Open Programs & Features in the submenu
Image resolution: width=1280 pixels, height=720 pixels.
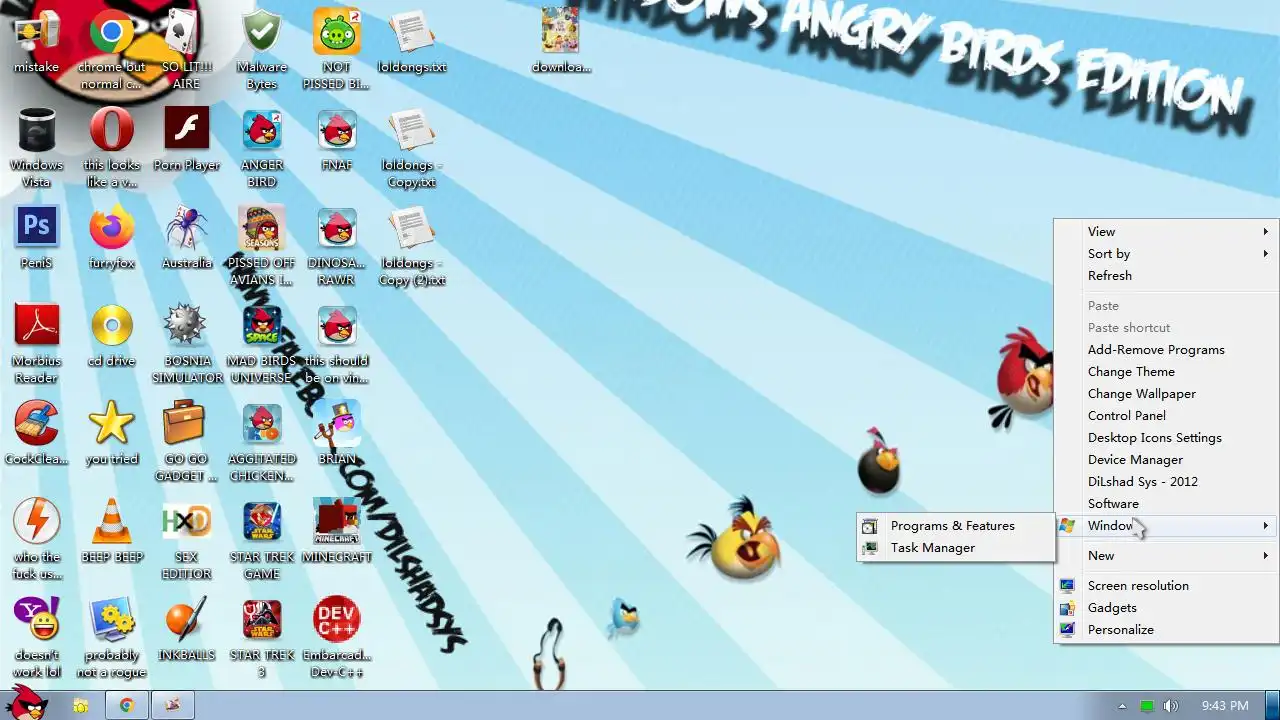pyautogui.click(x=956, y=525)
